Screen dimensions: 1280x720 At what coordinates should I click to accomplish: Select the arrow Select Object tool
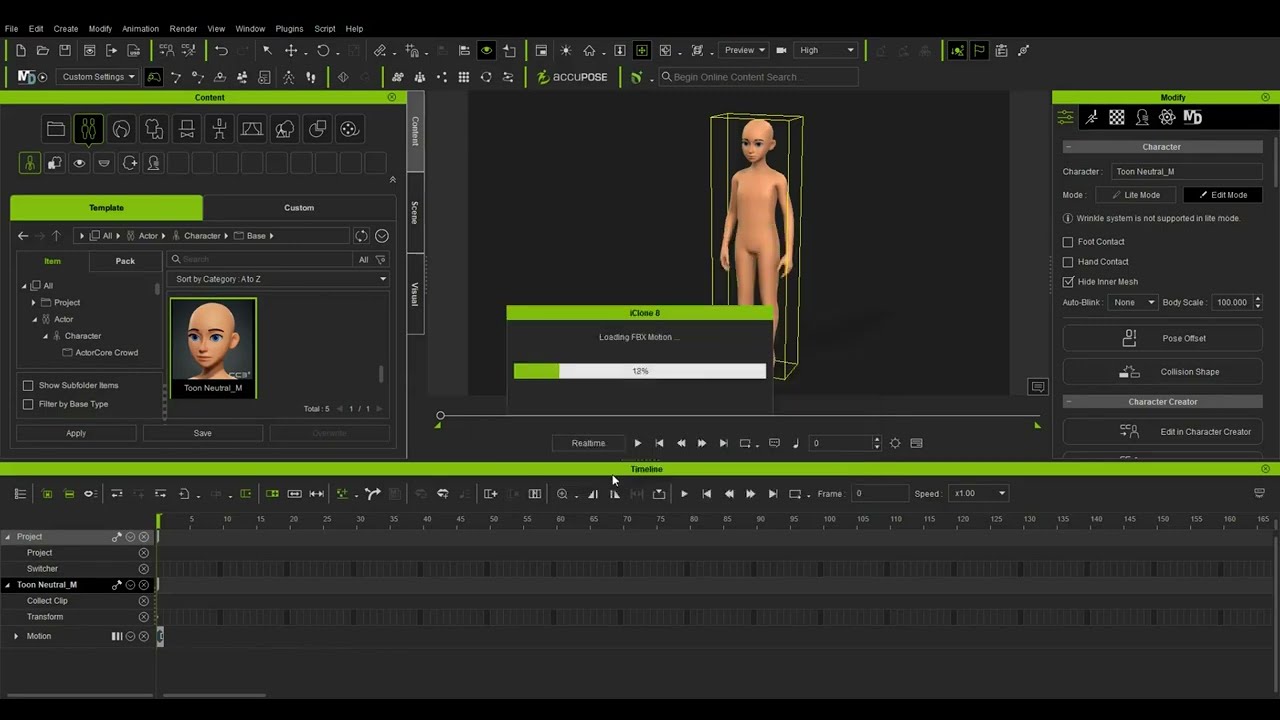point(267,50)
